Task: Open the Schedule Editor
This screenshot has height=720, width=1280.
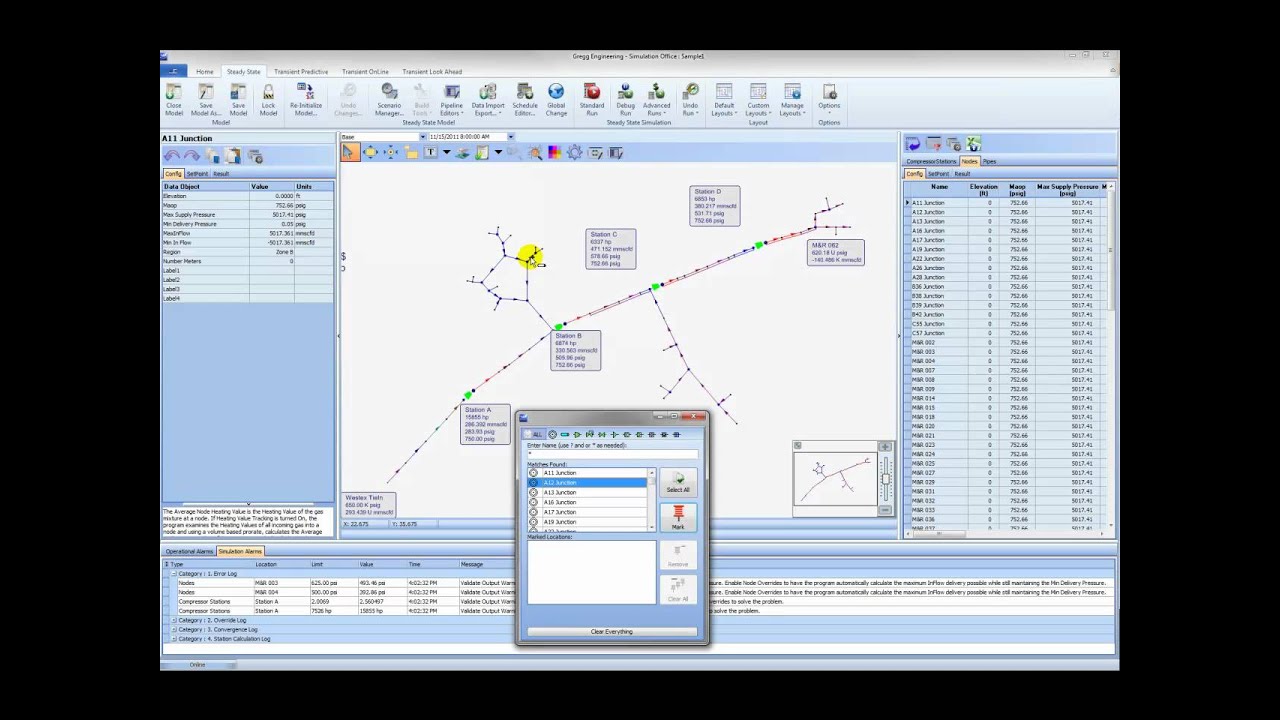Action: [525, 100]
